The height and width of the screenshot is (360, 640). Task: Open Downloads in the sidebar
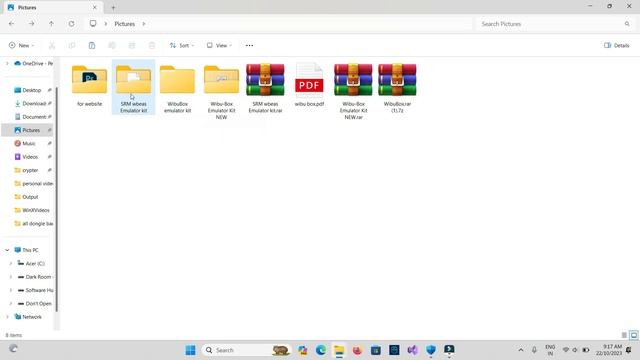(32, 103)
